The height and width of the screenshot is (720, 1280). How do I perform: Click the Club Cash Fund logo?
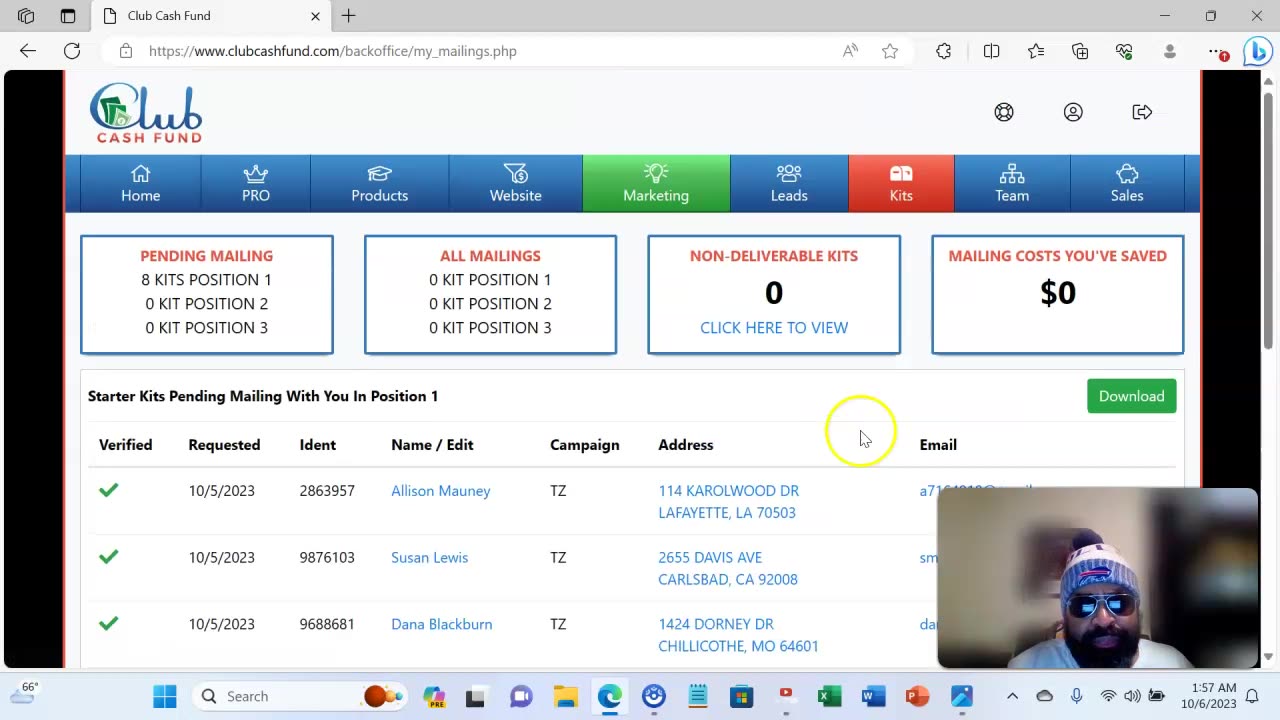coord(146,112)
